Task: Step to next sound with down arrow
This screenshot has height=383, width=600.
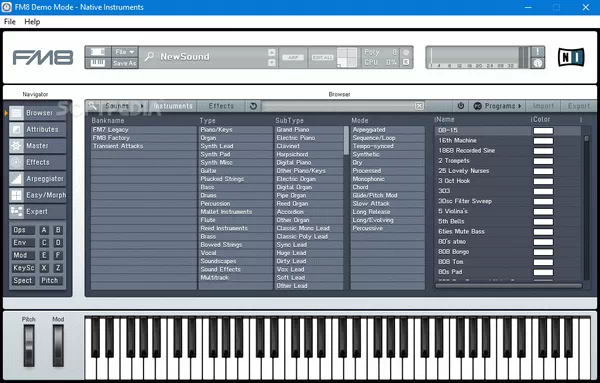Action: [272, 62]
